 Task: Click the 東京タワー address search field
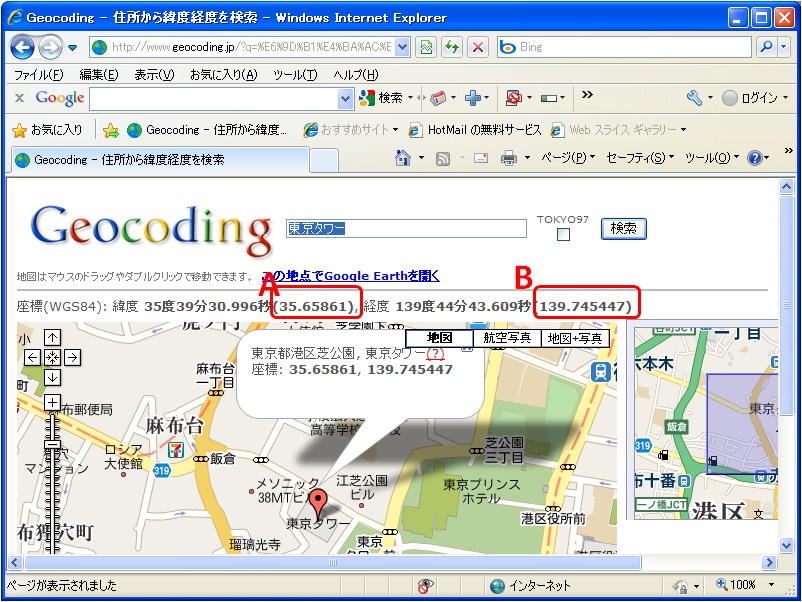tap(406, 228)
